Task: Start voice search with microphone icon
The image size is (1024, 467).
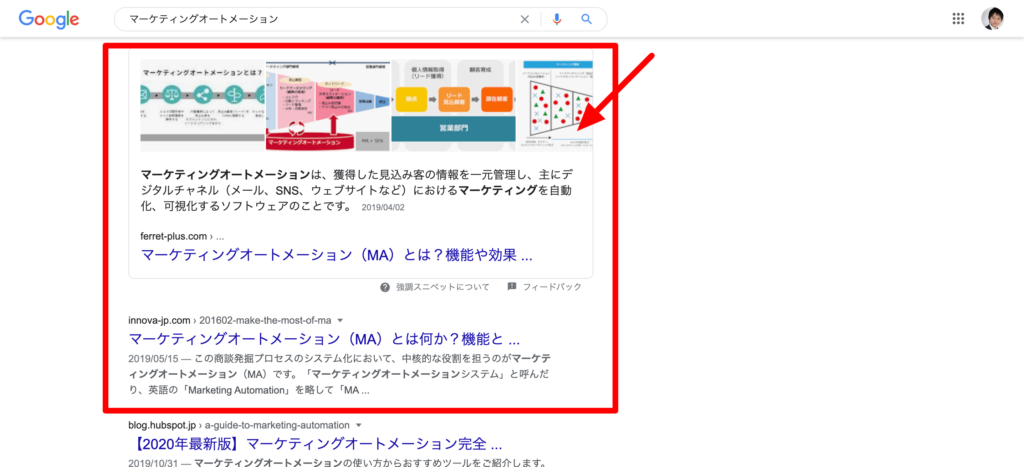Action: [556, 19]
